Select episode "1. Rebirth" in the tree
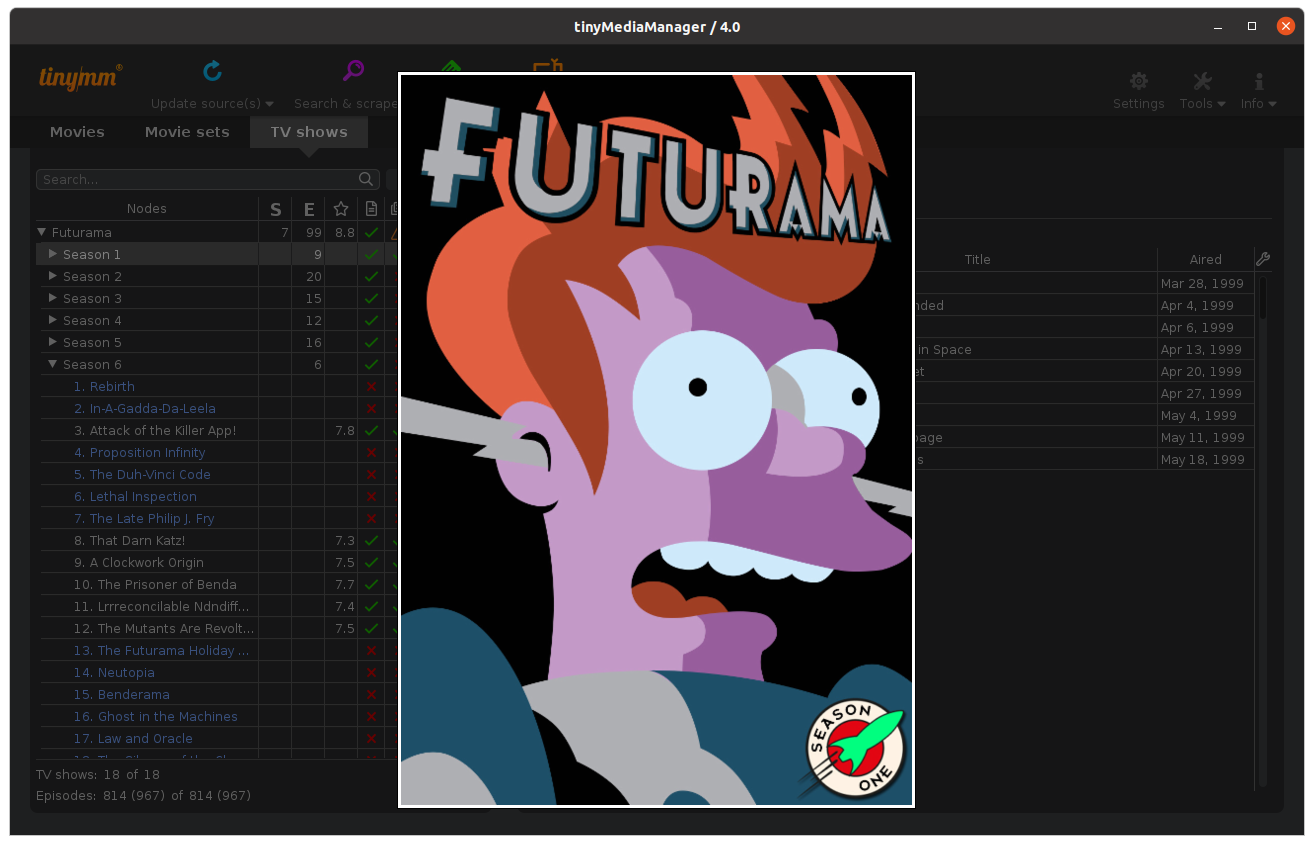Viewport: 1314px width, 845px height. (x=111, y=387)
